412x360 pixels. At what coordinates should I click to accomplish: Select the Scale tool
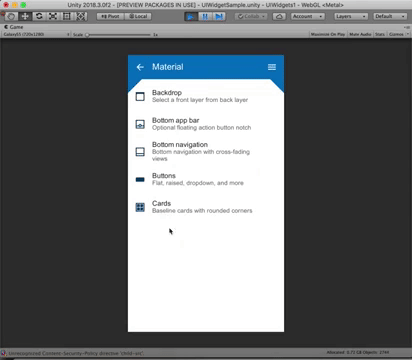(x=53, y=16)
